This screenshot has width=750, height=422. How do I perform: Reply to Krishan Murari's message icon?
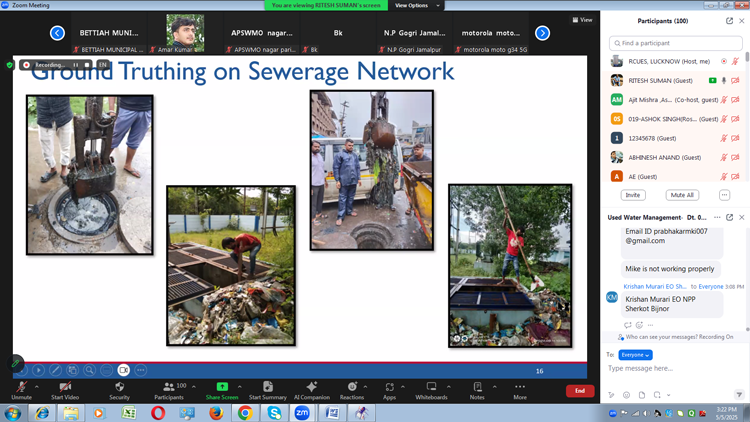coord(628,325)
